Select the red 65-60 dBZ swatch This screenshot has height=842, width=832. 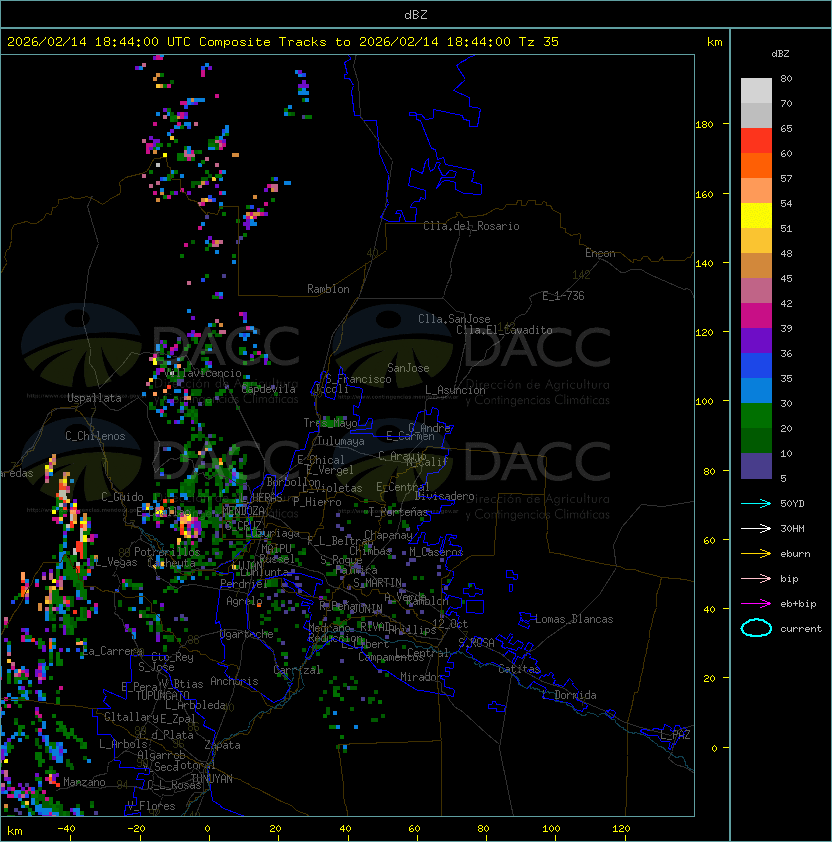pyautogui.click(x=756, y=141)
